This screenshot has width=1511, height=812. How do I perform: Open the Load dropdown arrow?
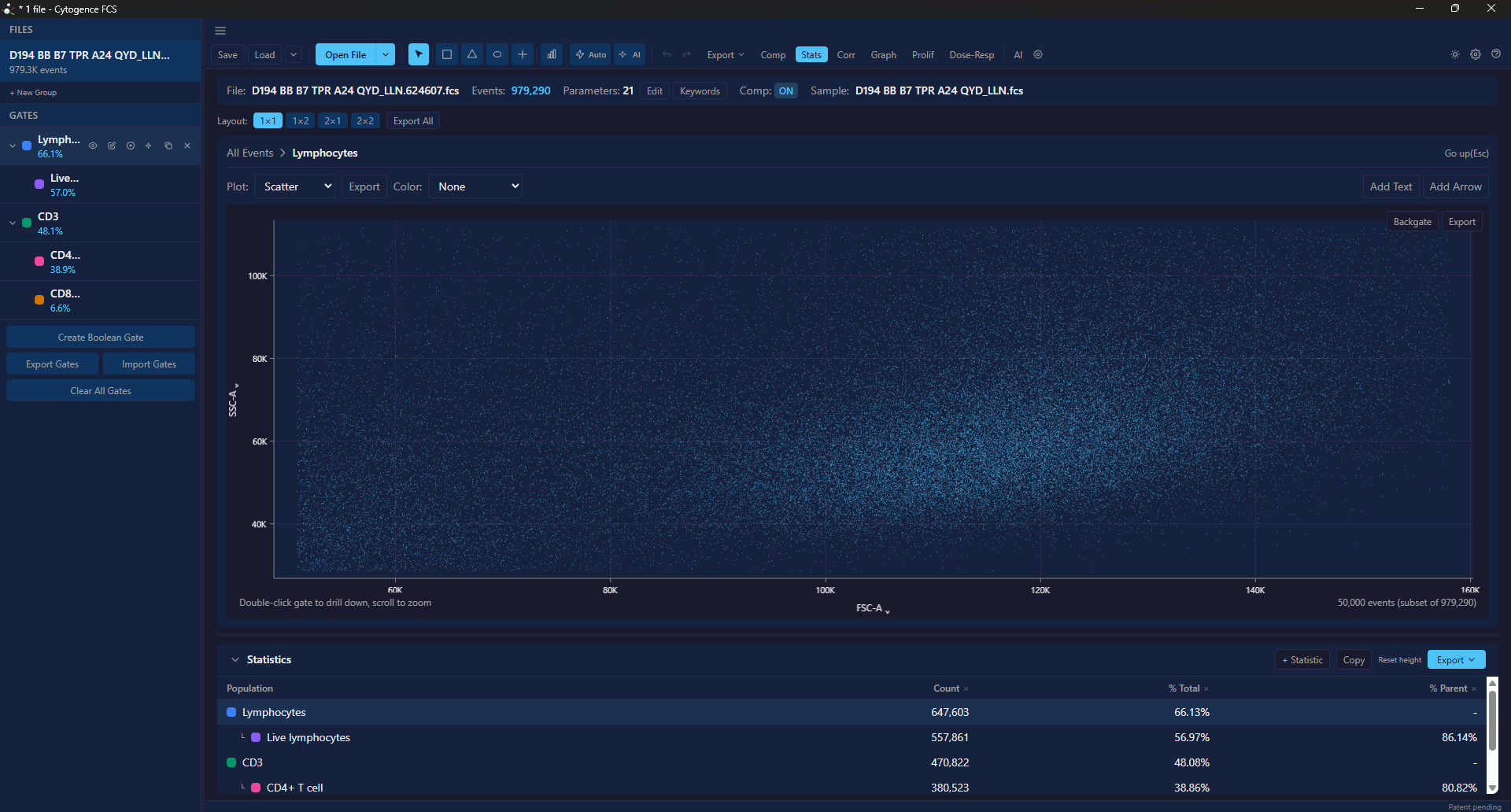click(294, 54)
